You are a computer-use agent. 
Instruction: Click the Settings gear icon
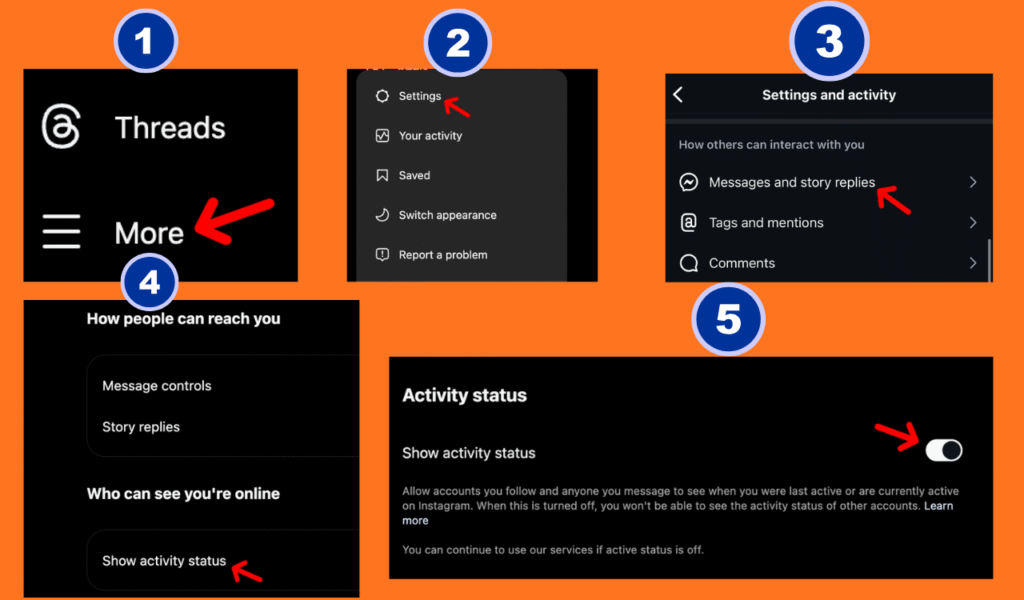click(x=382, y=96)
